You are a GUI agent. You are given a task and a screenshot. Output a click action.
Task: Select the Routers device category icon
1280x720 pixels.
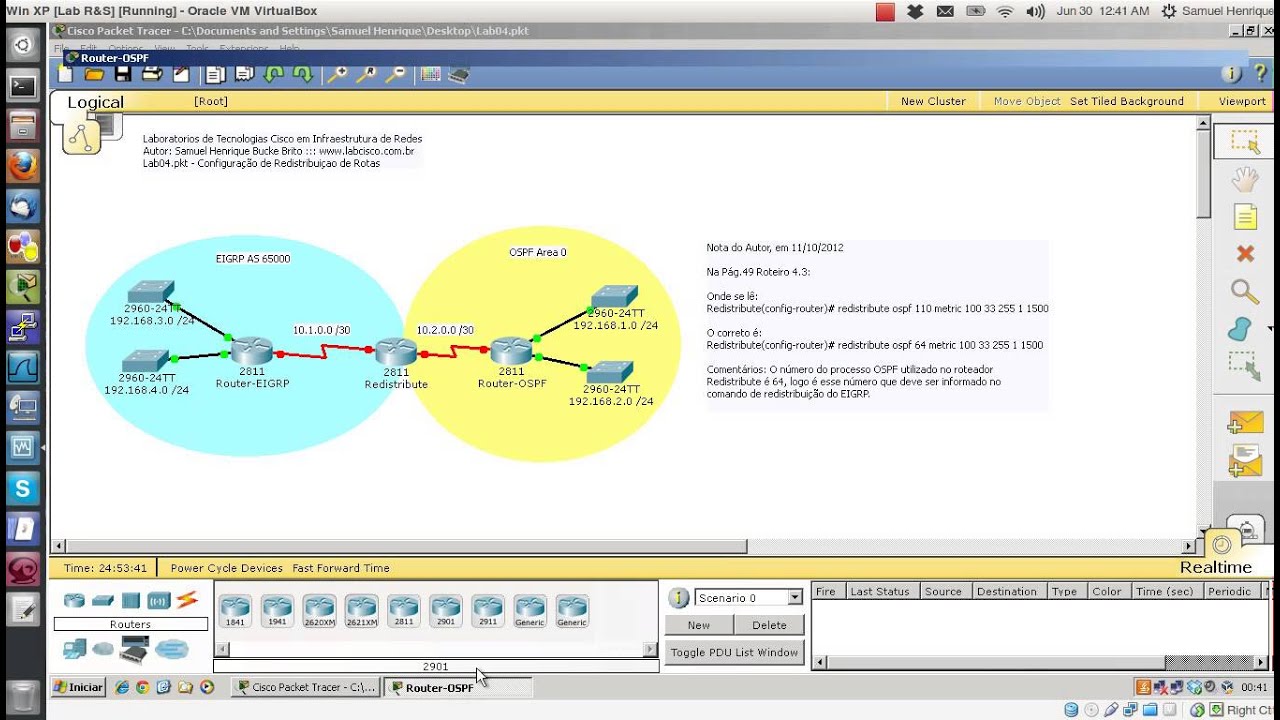(74, 601)
